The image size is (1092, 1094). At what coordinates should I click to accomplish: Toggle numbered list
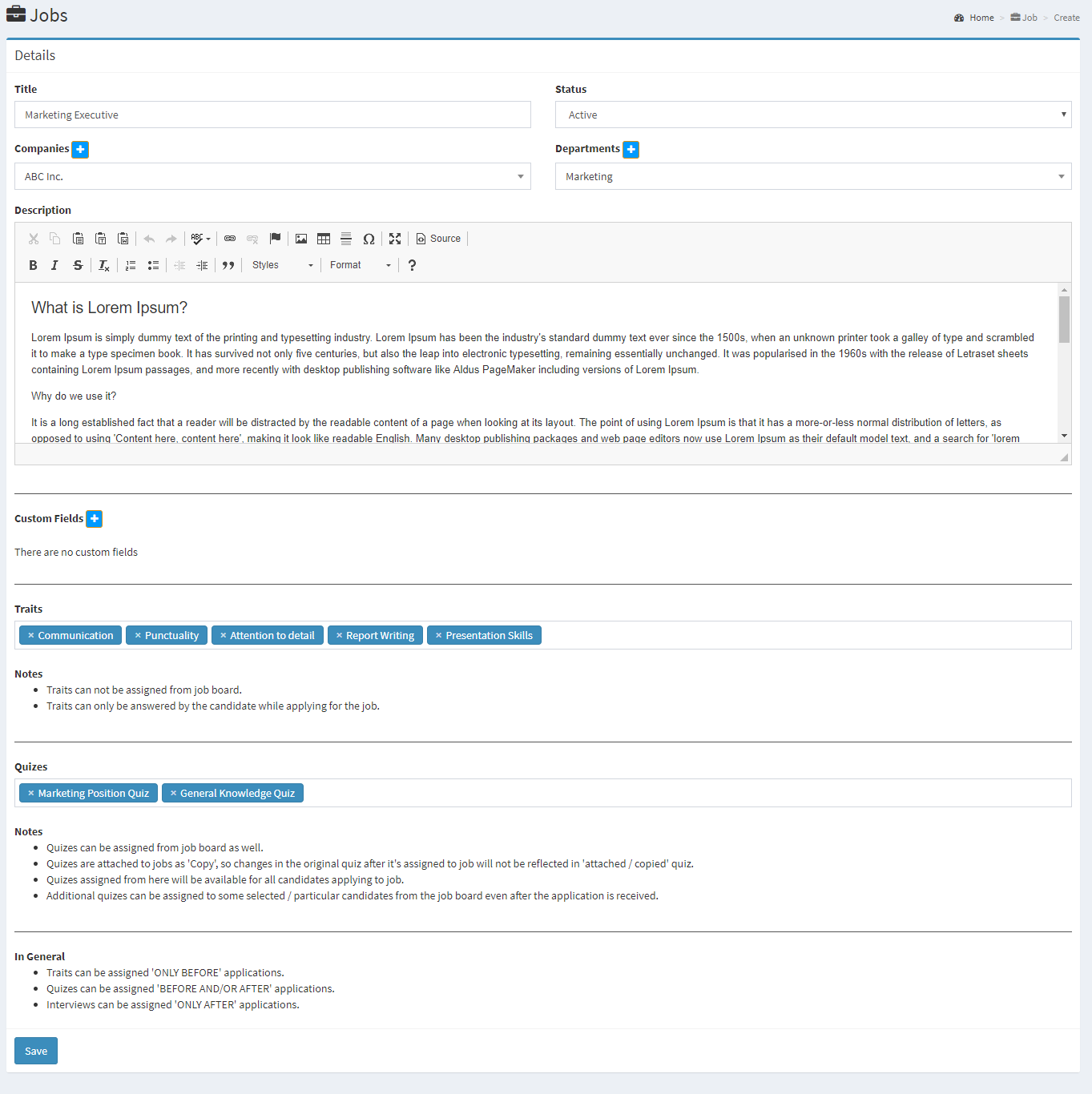point(131,265)
